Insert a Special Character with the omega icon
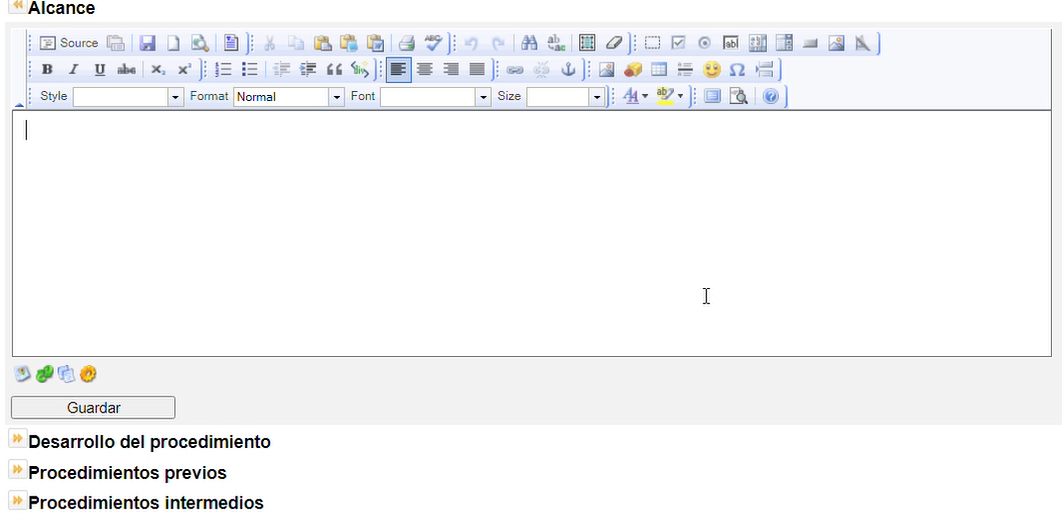Viewport: 1062px width, 519px height. 738,69
